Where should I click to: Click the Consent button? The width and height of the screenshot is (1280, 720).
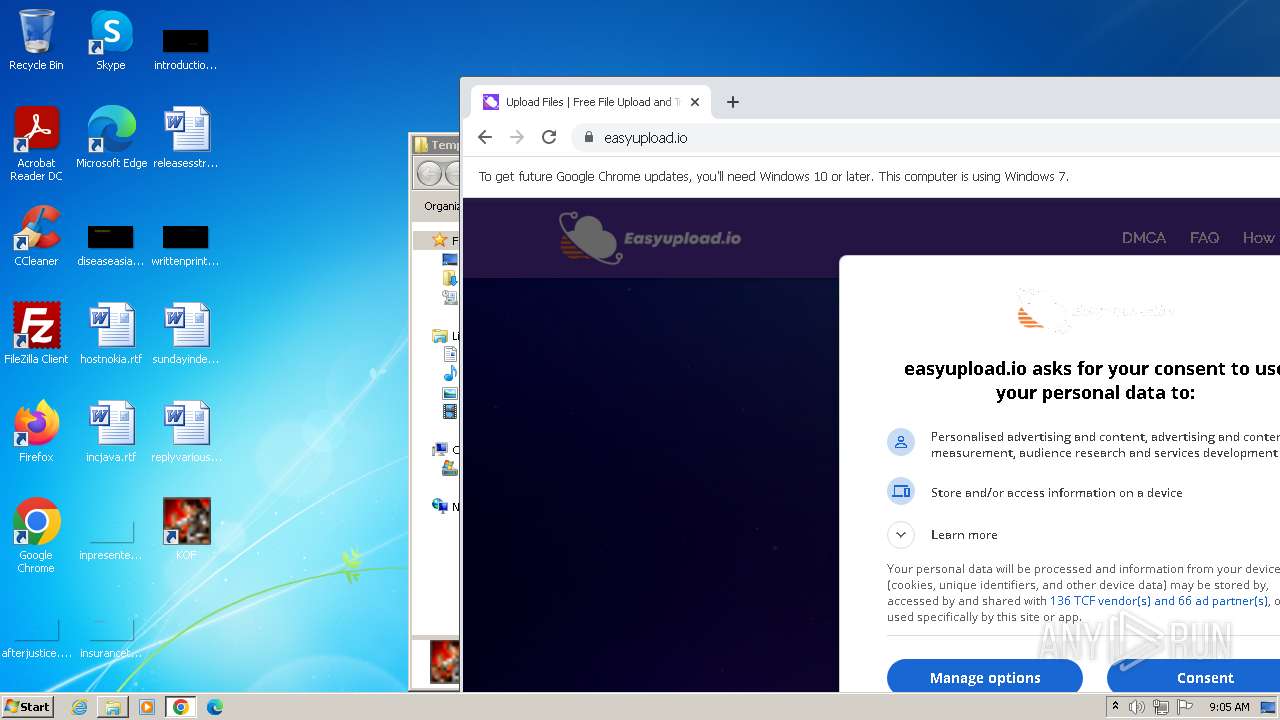pyautogui.click(x=1194, y=677)
